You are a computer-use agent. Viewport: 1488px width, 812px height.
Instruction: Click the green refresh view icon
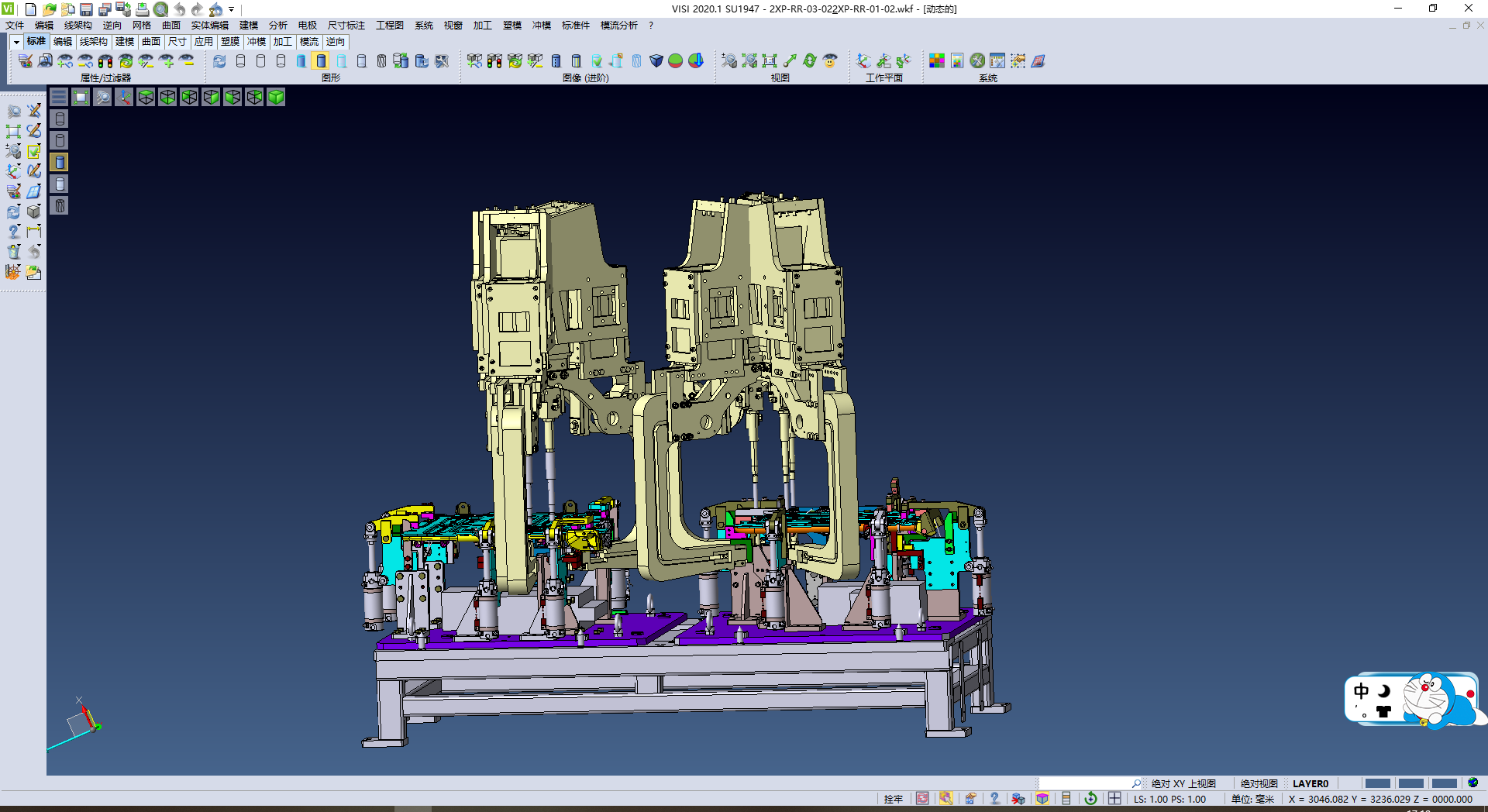tap(810, 60)
